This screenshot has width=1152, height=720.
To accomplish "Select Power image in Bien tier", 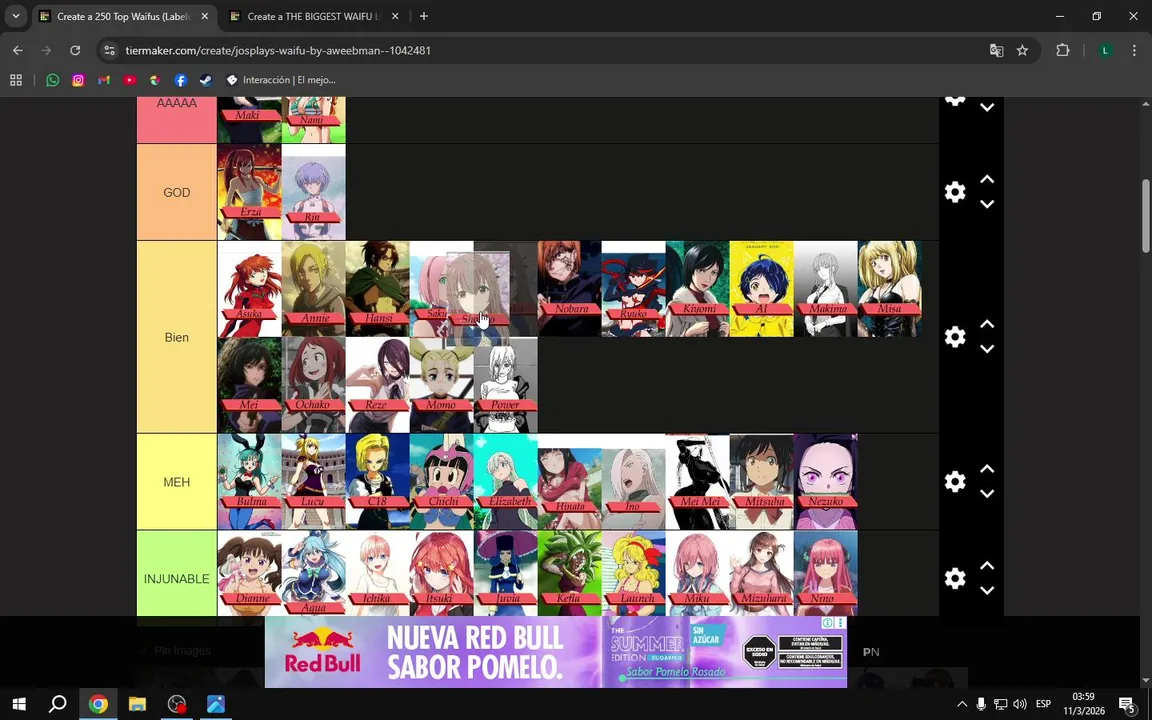I will [505, 385].
